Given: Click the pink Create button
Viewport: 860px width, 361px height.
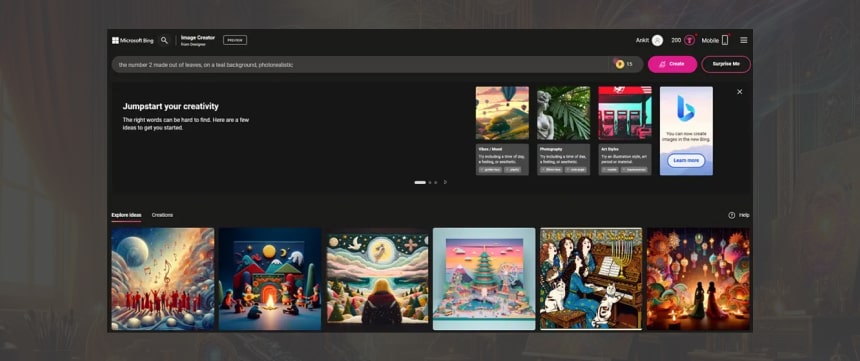Looking at the screenshot, I should coord(672,64).
